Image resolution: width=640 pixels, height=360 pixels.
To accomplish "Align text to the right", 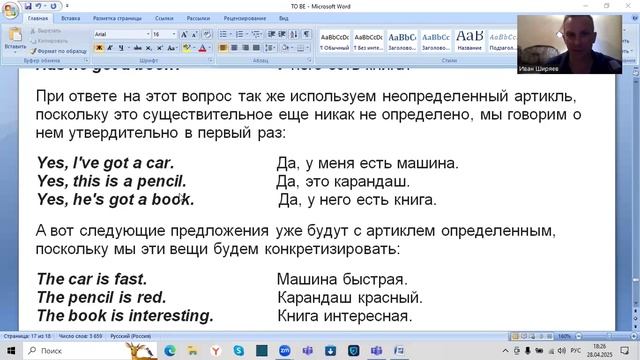I will point(245,48).
